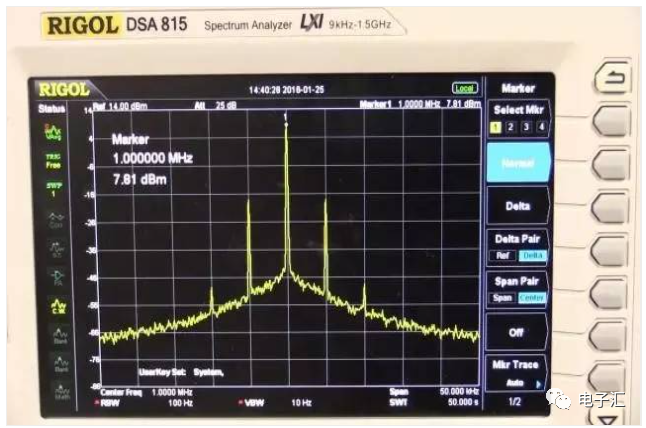Click the physical softkey beside Delta Pair
The height and width of the screenshot is (428, 646).
(x=610, y=251)
